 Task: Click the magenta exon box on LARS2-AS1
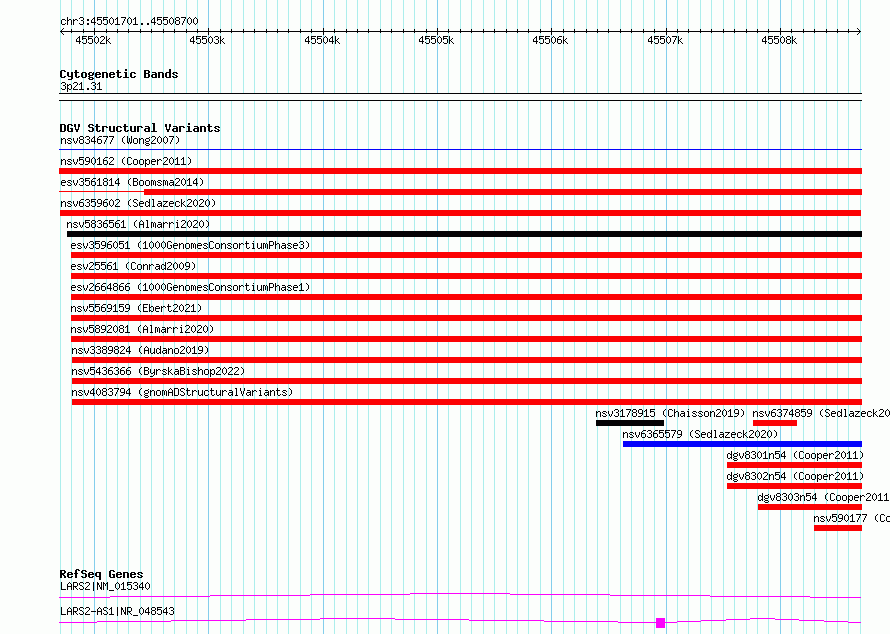[660, 623]
